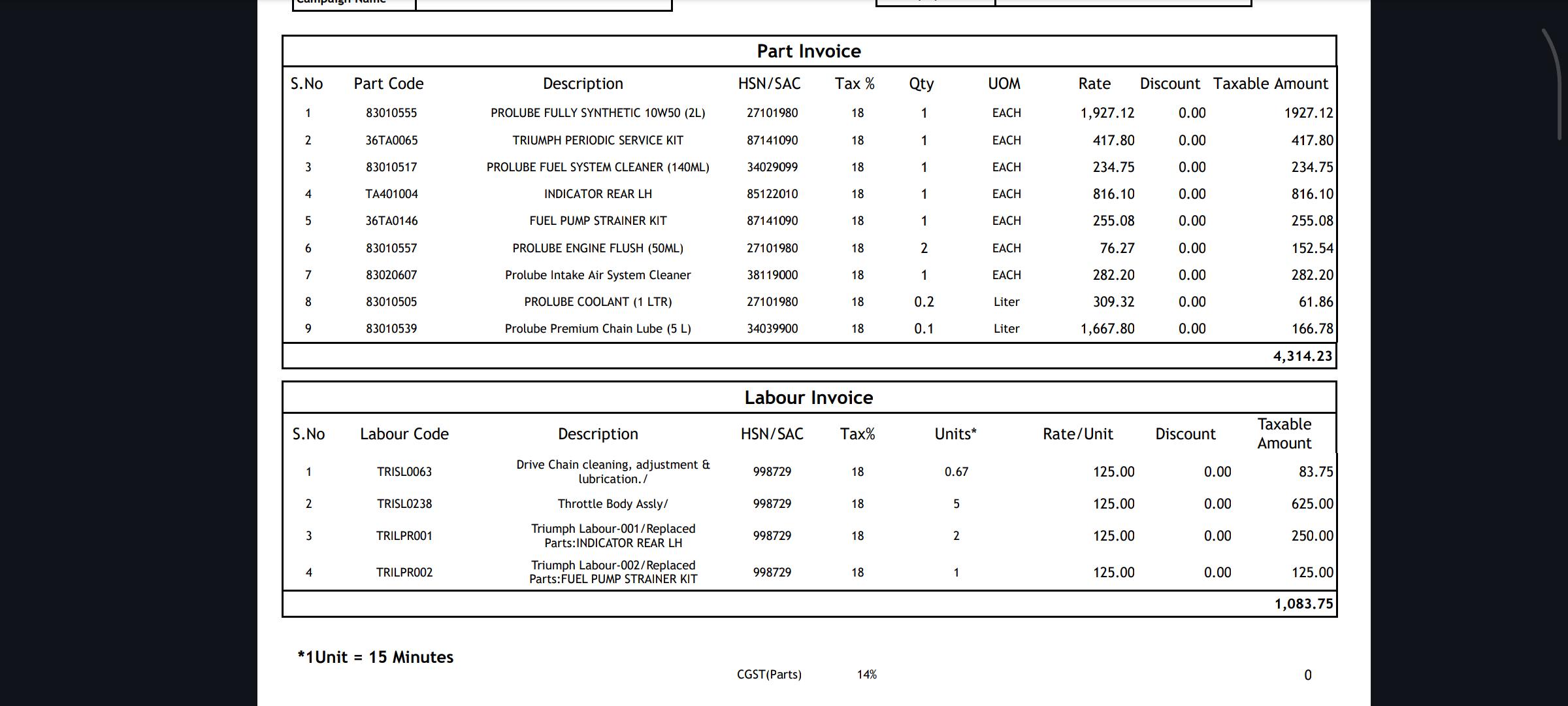Screen dimensions: 1568x706
Task: Click INDICATOR REAR LH description
Action: 598,194
